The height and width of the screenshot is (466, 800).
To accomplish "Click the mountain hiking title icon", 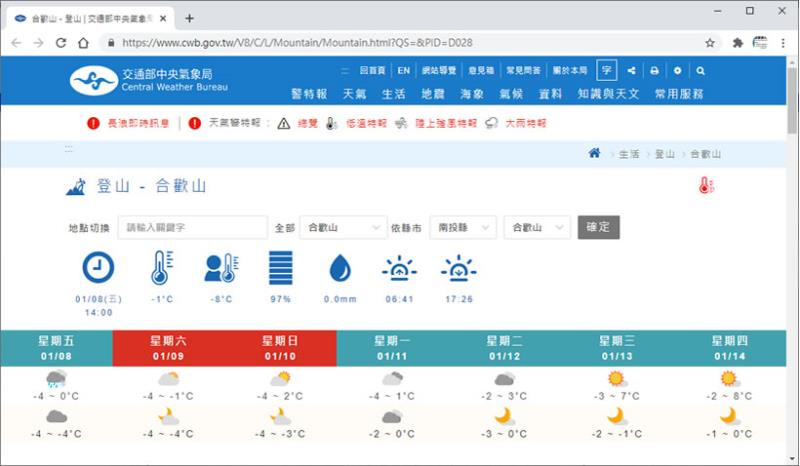I will click(x=76, y=187).
